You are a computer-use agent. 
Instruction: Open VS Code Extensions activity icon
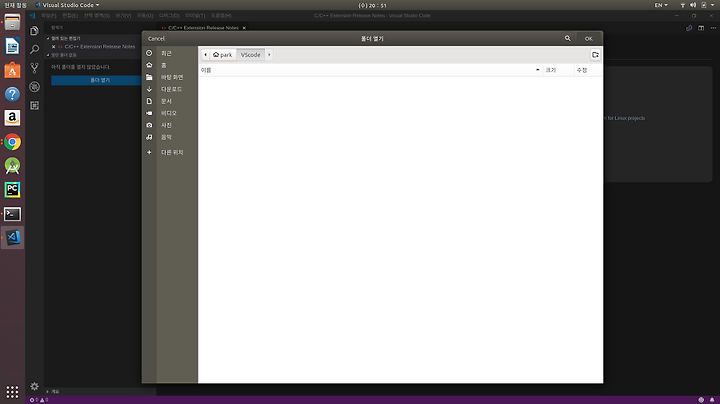[34, 106]
